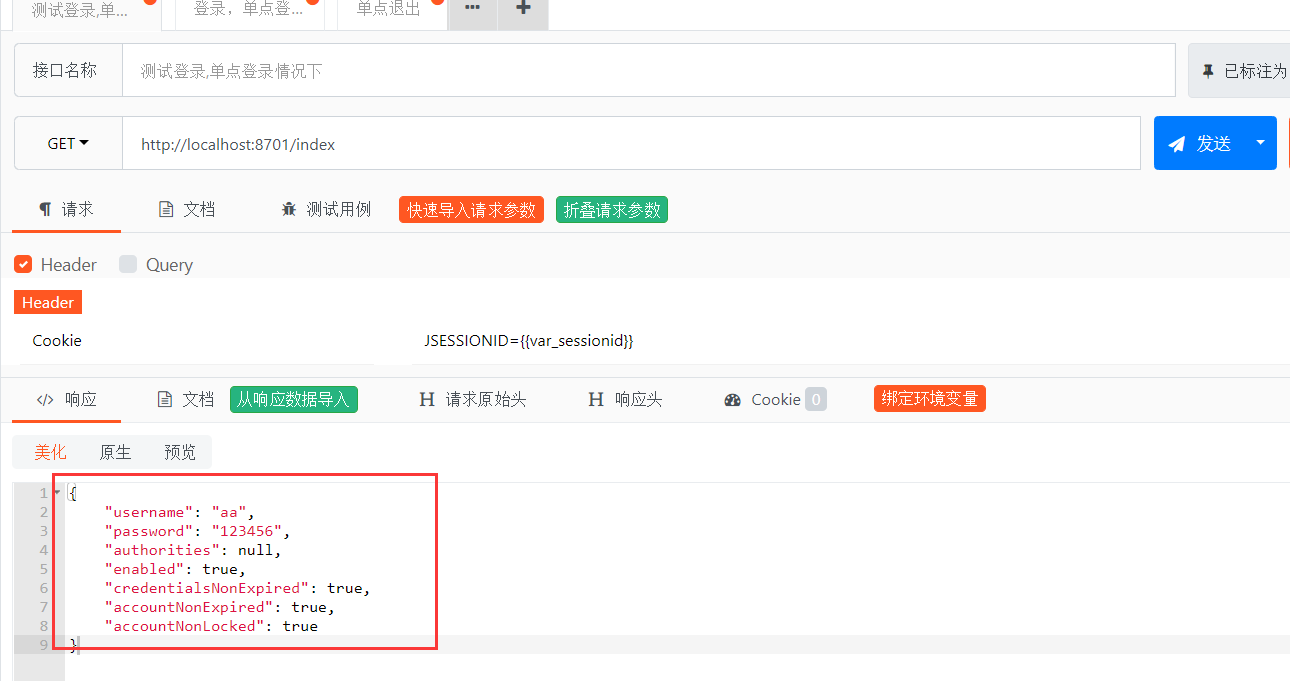Expand the 发送 button dropdown arrow
1290x681 pixels.
(x=1260, y=142)
